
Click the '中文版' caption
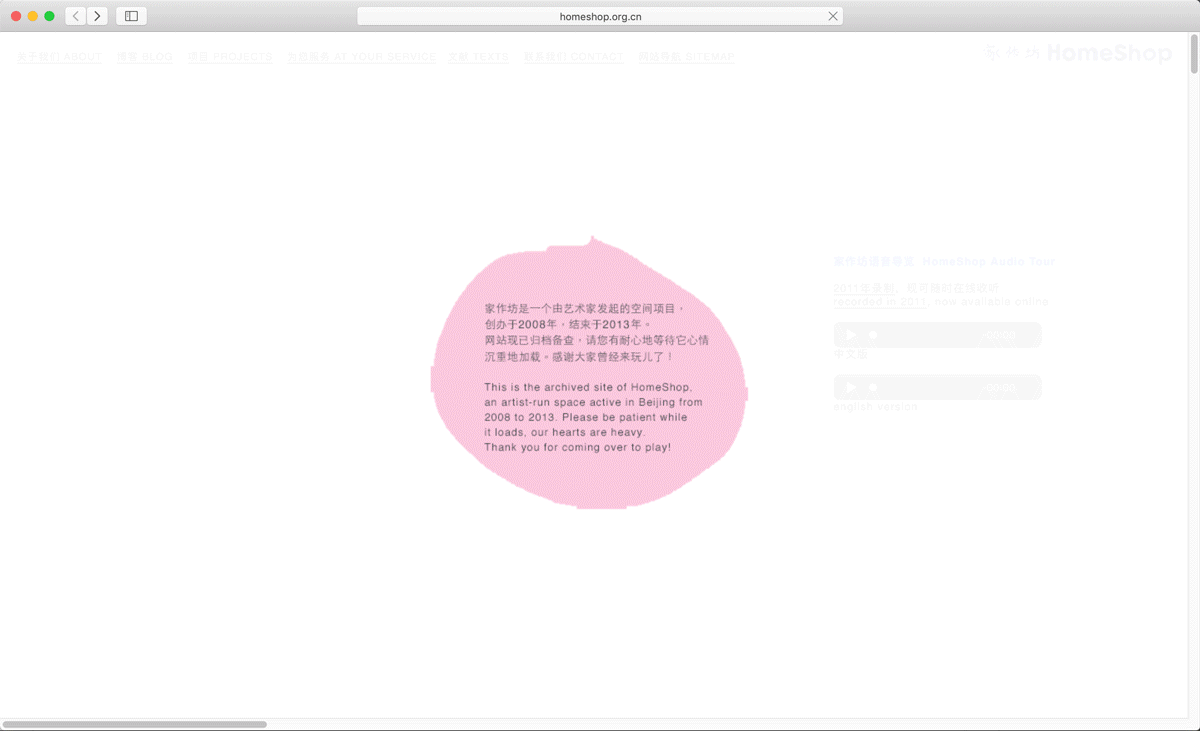[851, 354]
